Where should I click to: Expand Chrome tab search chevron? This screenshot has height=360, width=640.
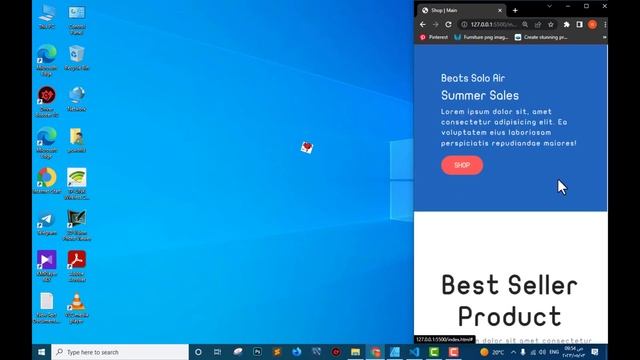tap(549, 6)
